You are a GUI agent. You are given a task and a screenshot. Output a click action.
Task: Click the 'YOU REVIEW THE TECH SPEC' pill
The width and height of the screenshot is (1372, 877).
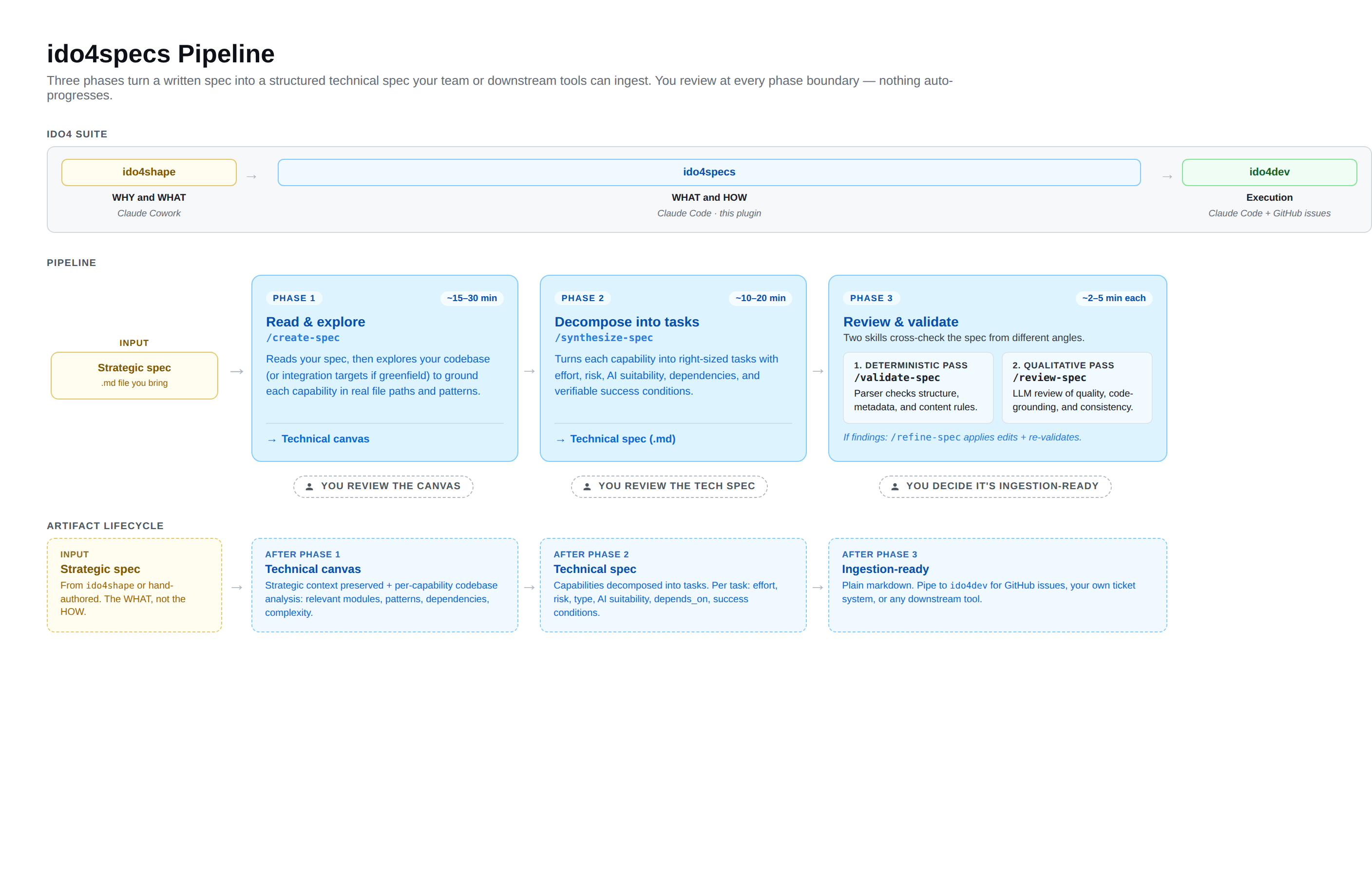(x=669, y=487)
